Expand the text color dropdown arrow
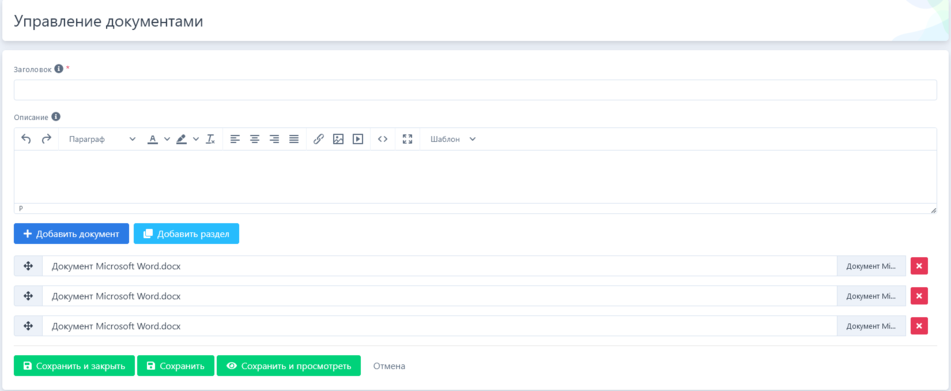This screenshot has width=951, height=391. [x=167, y=139]
